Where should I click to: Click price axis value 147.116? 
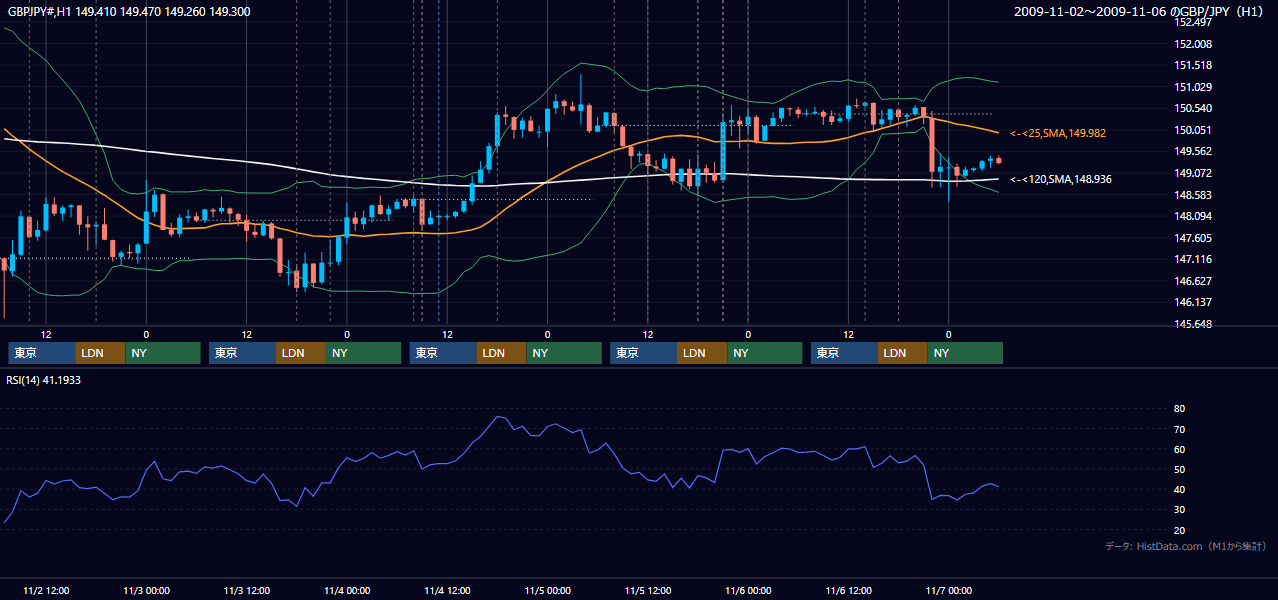tap(1193, 259)
